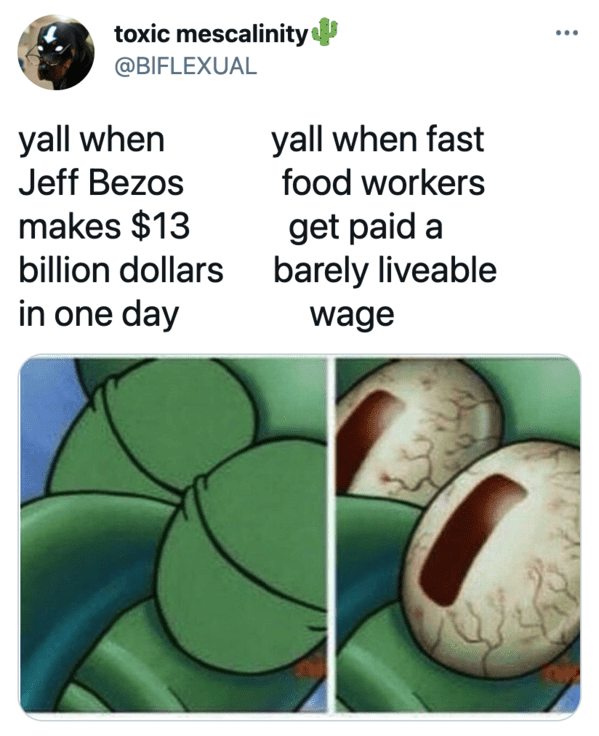
Task: Click the 'in one day' text line
Action: click(99, 314)
